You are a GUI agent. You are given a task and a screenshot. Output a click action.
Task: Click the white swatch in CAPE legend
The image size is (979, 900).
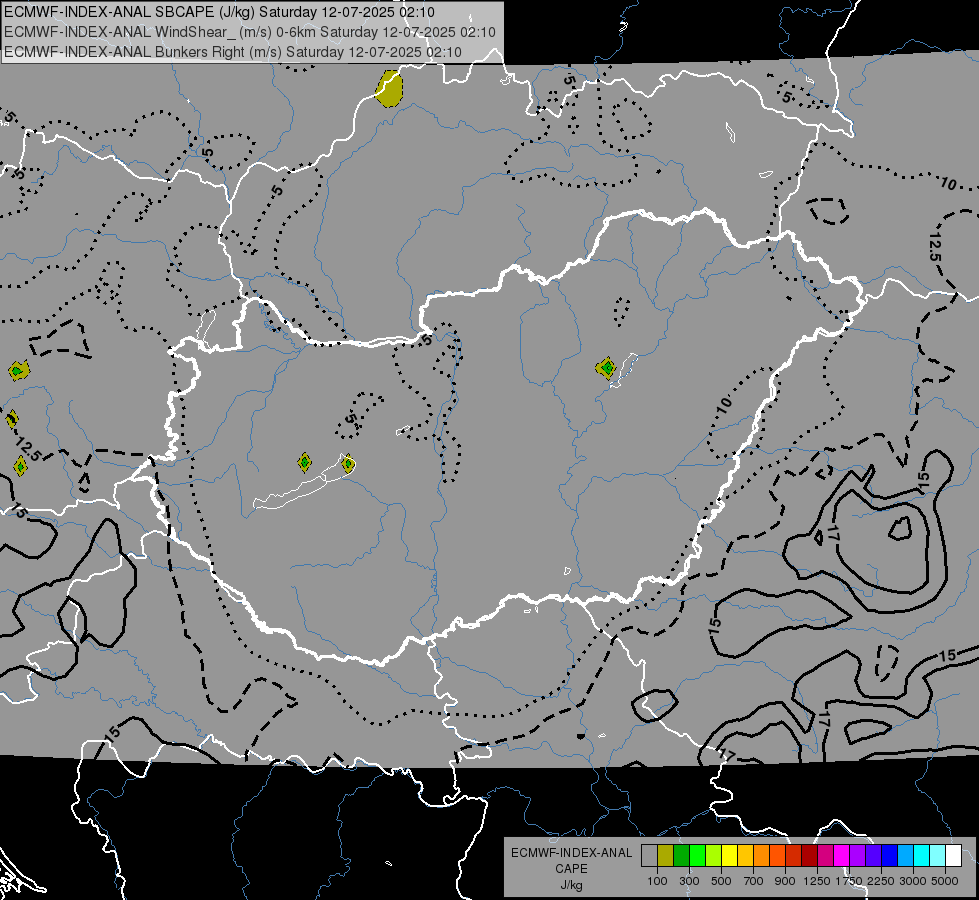click(x=953, y=856)
